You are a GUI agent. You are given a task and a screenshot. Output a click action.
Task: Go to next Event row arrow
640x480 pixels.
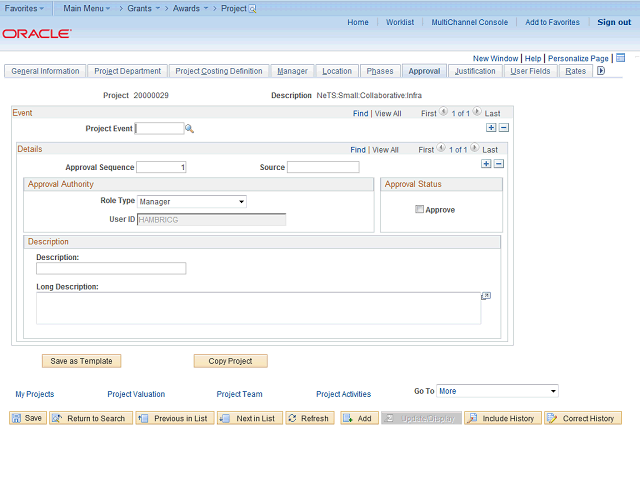click(478, 113)
